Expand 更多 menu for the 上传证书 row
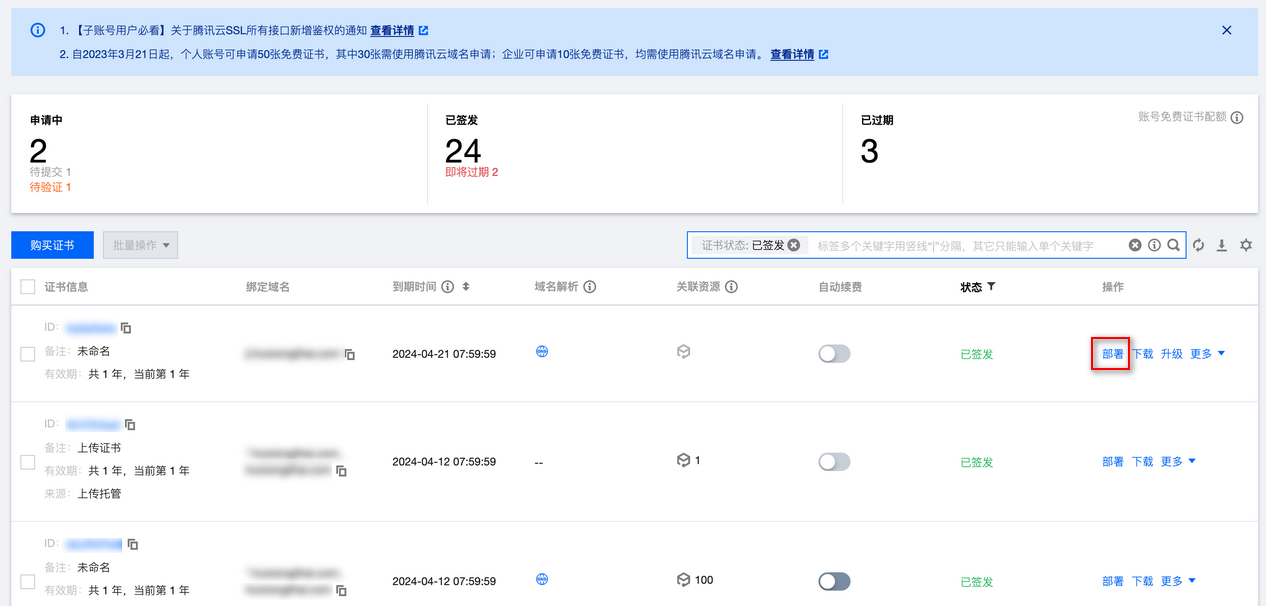1266x606 pixels. (x=1177, y=462)
